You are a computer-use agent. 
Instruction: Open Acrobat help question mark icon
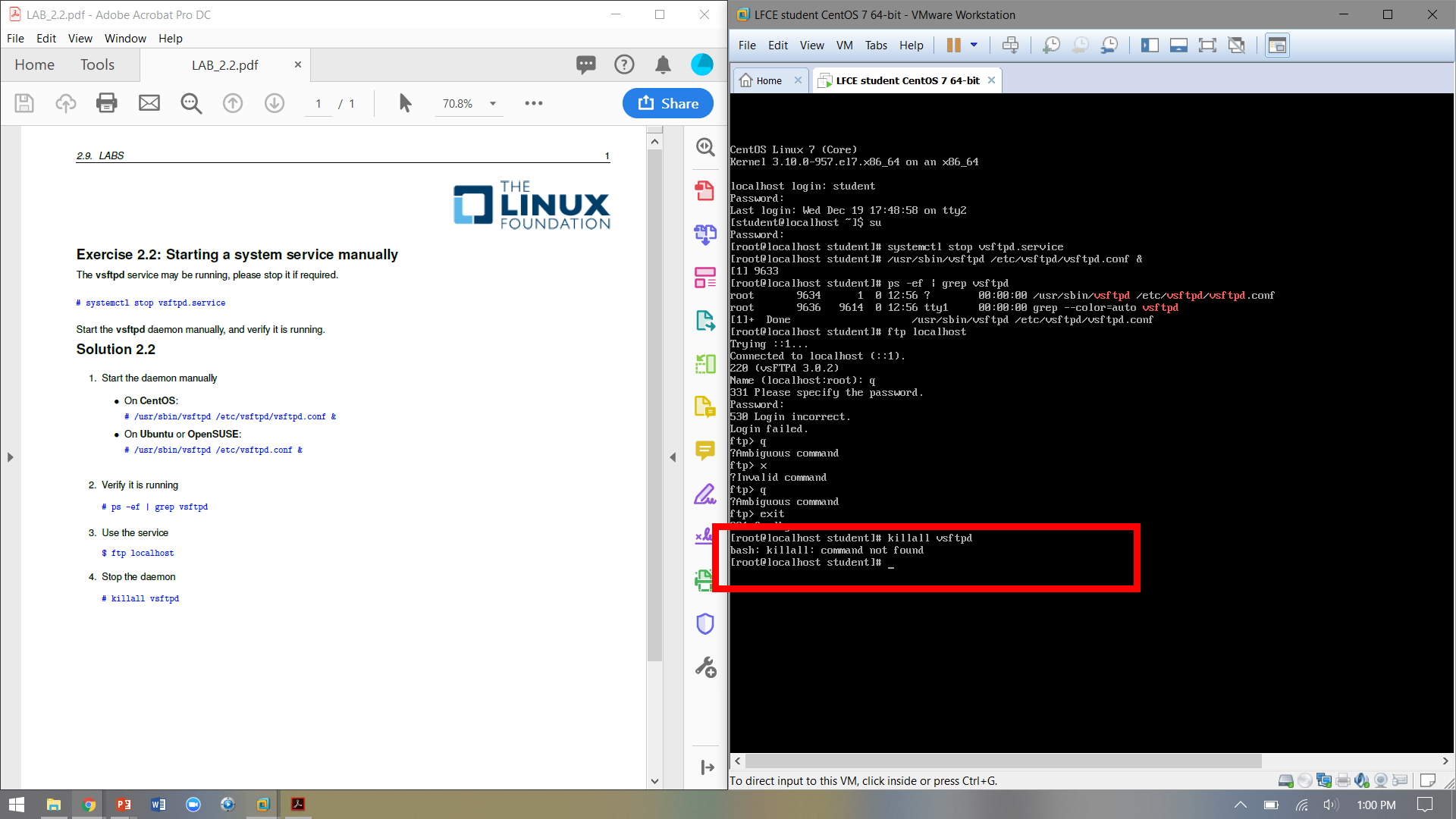[x=624, y=64]
